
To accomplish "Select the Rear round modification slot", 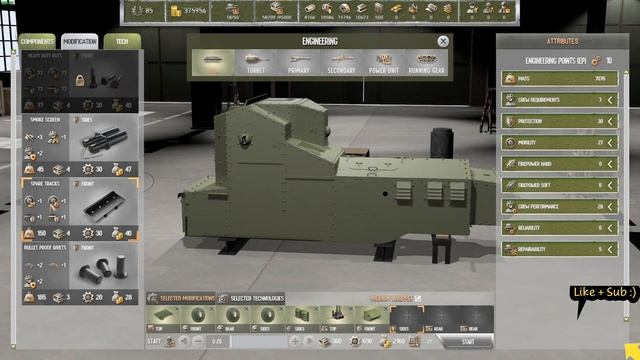I will pos(233,319).
